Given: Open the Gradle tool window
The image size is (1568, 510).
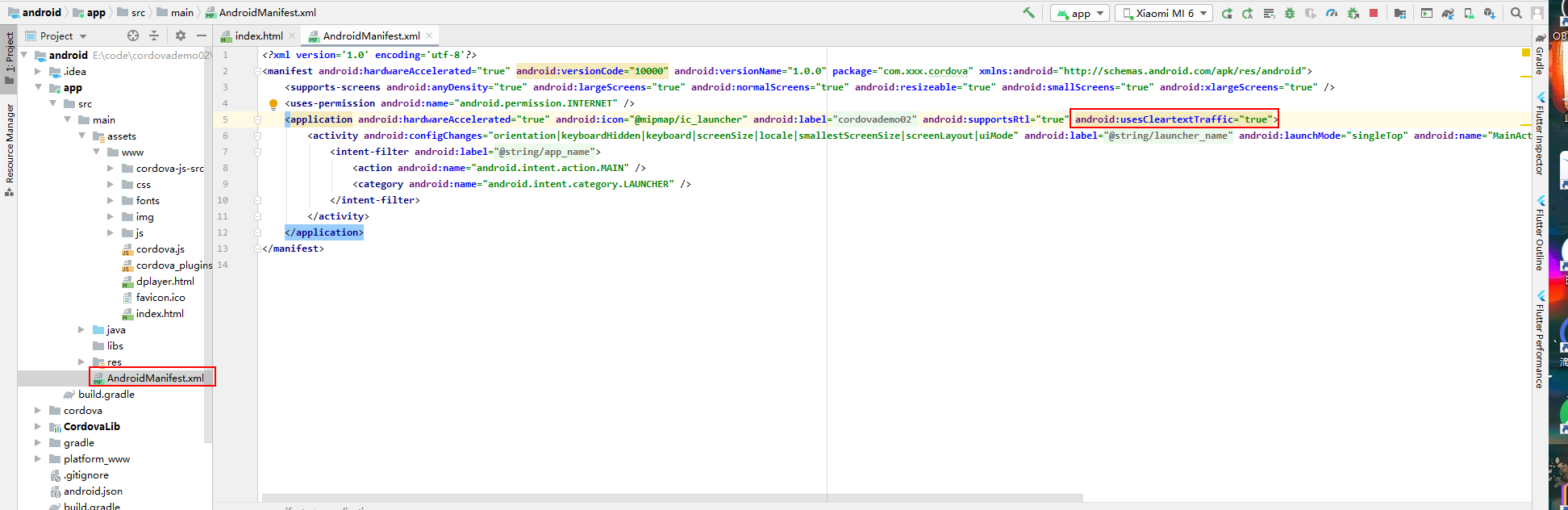Looking at the screenshot, I should click(1540, 55).
